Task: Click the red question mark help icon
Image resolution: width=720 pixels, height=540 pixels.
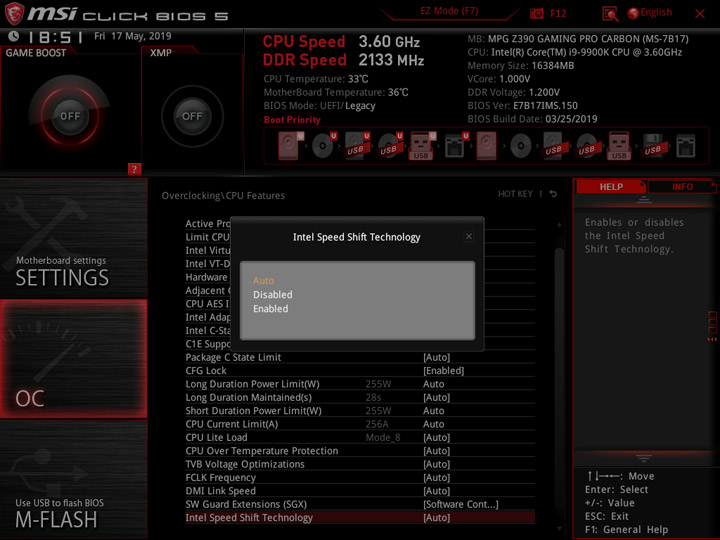Action: (x=134, y=169)
